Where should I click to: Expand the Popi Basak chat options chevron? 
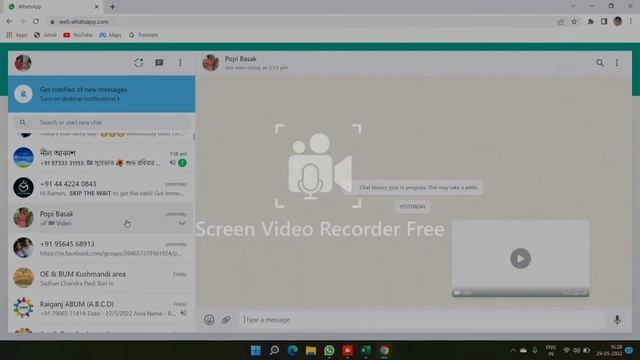(182, 223)
